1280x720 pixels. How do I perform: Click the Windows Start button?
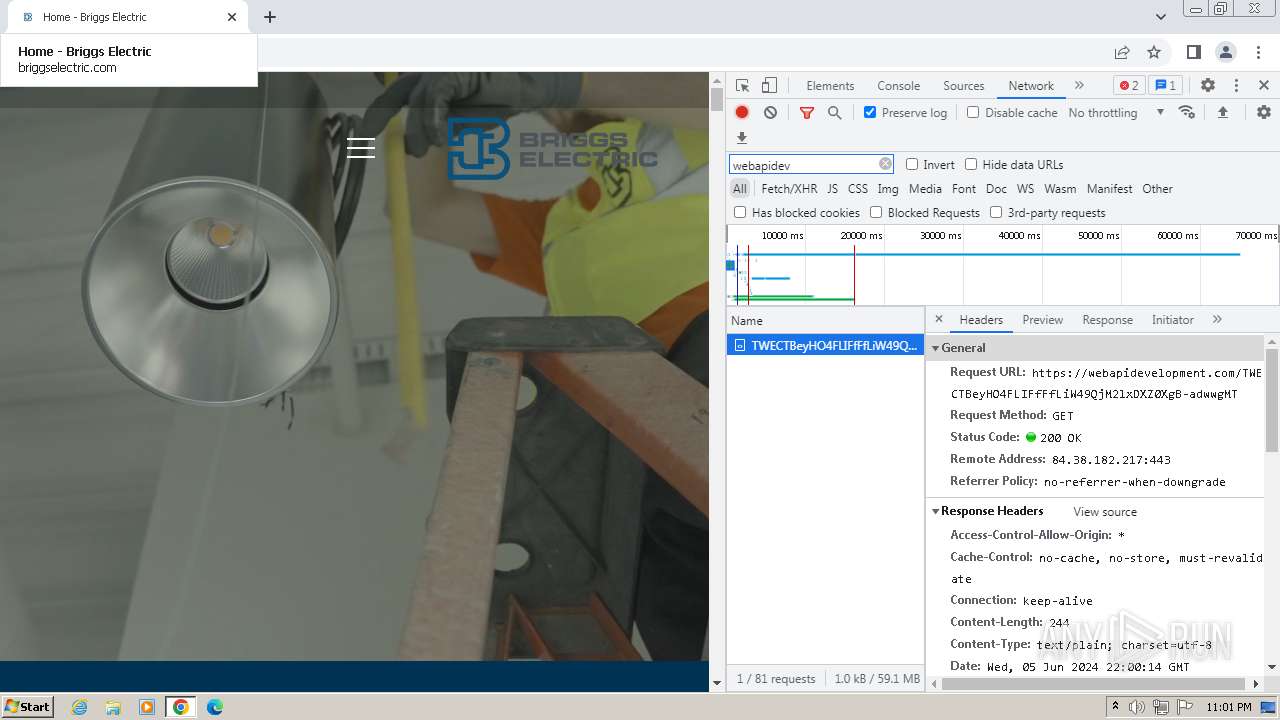coord(27,707)
